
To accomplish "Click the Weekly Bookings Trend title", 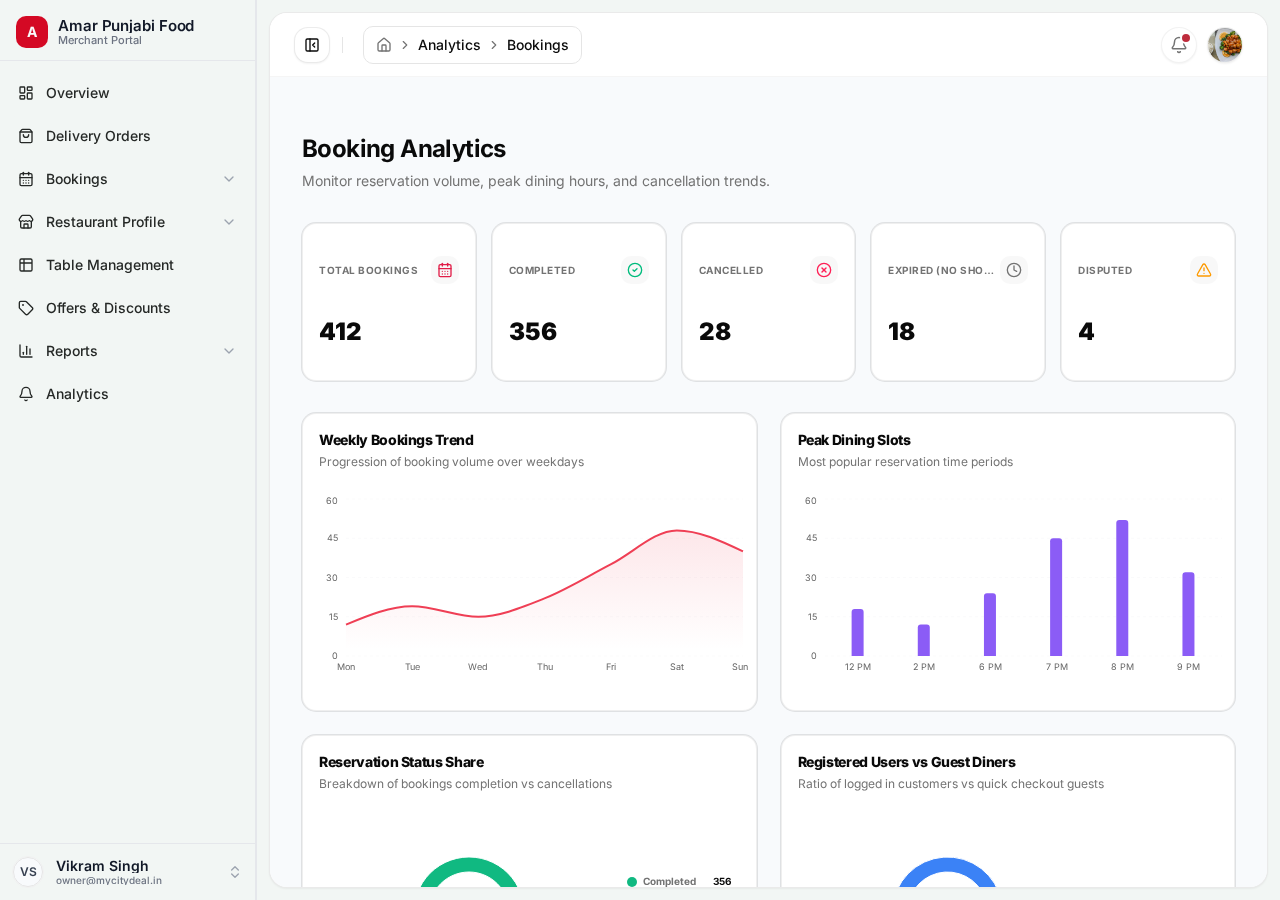I will click(396, 440).
